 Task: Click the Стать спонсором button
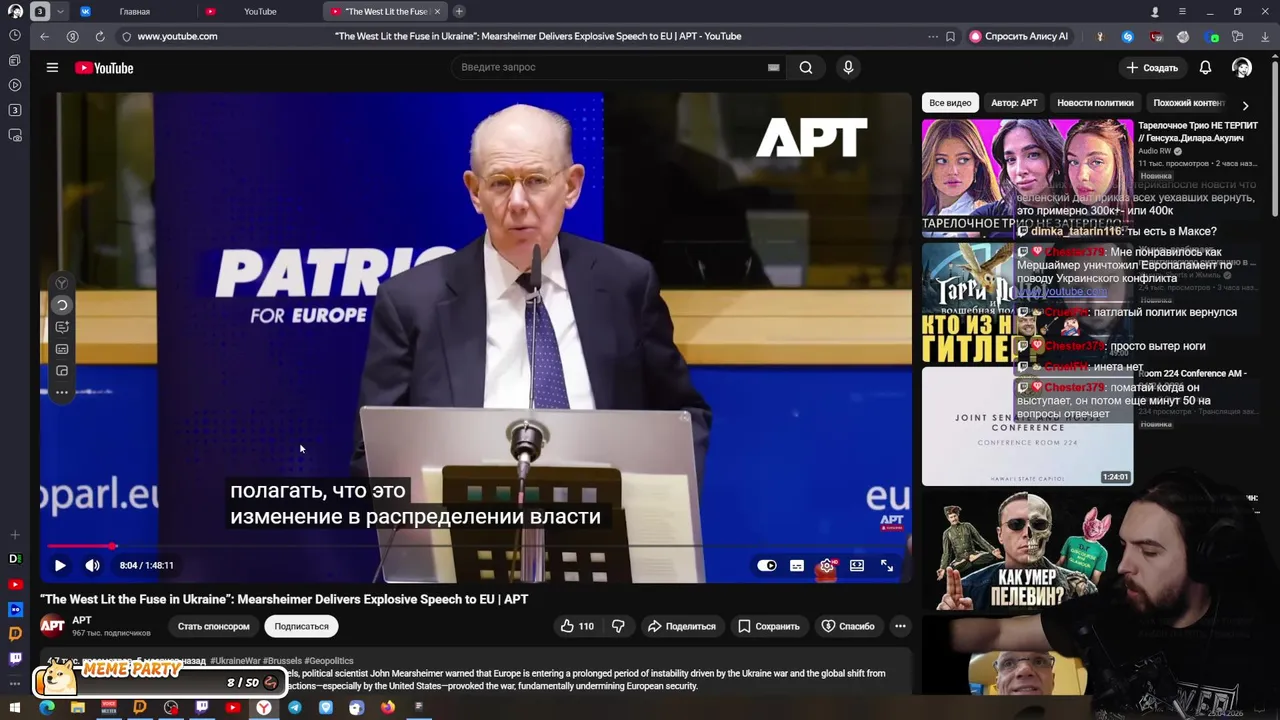213,626
